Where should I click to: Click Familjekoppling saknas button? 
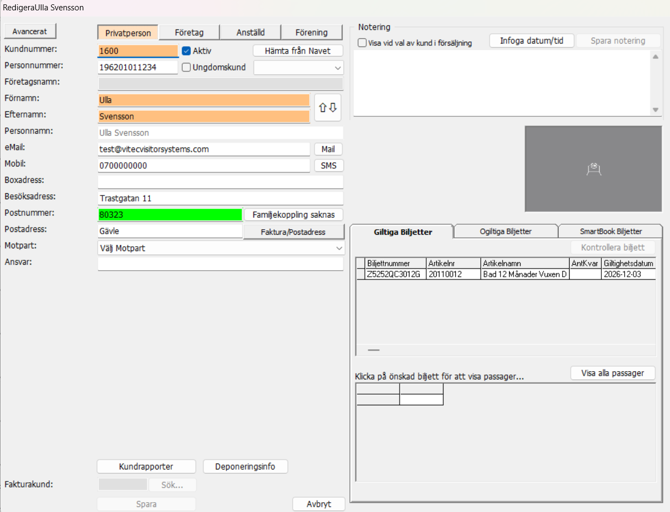pyautogui.click(x=294, y=215)
